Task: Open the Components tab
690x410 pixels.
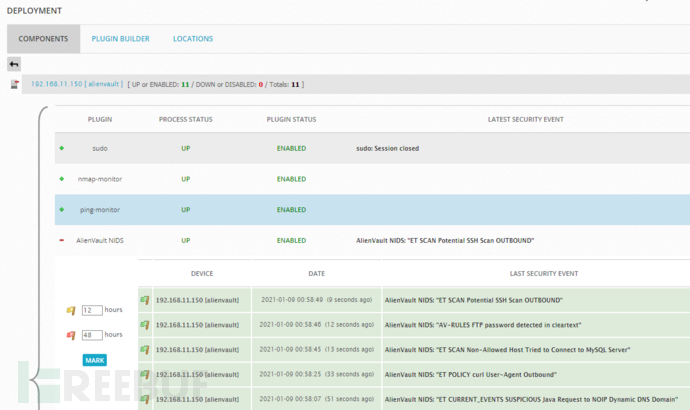Action: coord(43,39)
